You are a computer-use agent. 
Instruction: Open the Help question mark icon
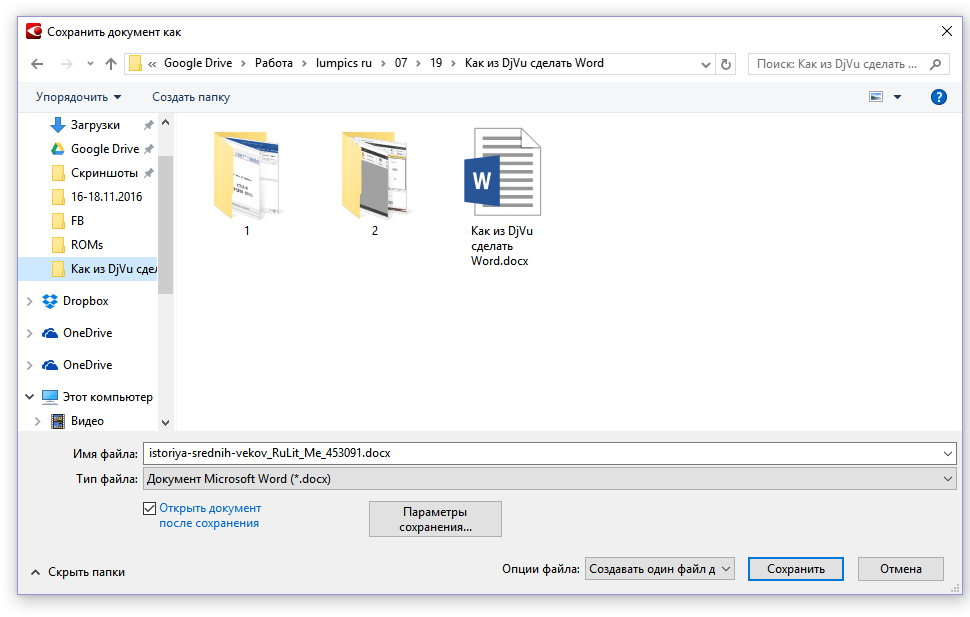[x=938, y=97]
